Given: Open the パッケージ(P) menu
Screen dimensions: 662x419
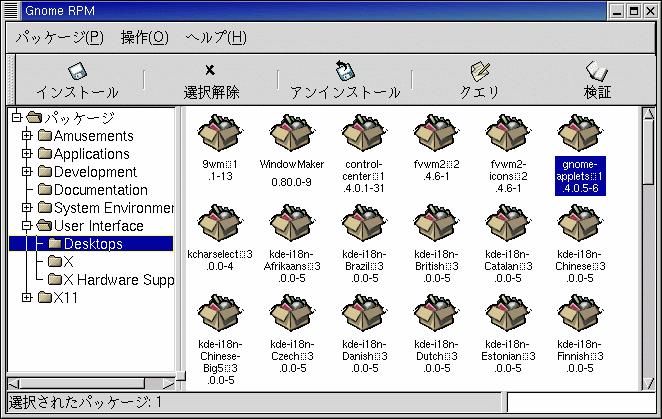Looking at the screenshot, I should pyautogui.click(x=59, y=38).
